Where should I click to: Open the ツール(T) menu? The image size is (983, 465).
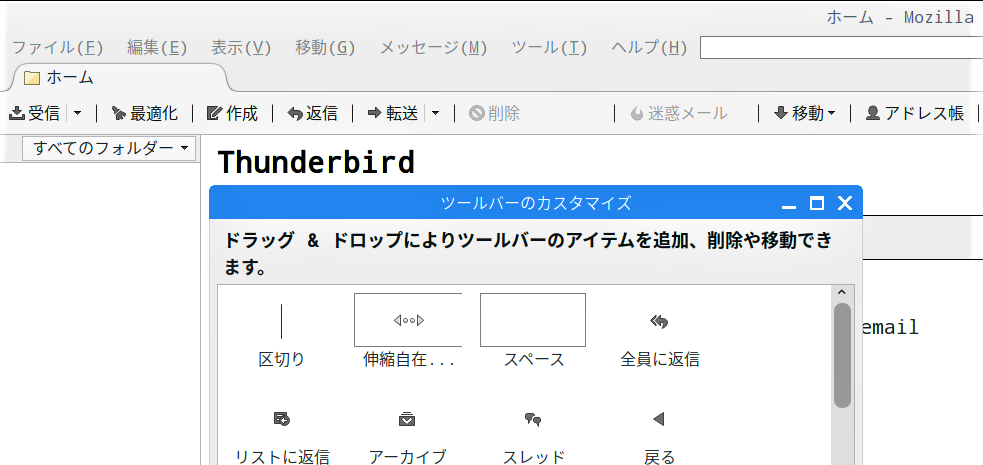click(x=549, y=48)
